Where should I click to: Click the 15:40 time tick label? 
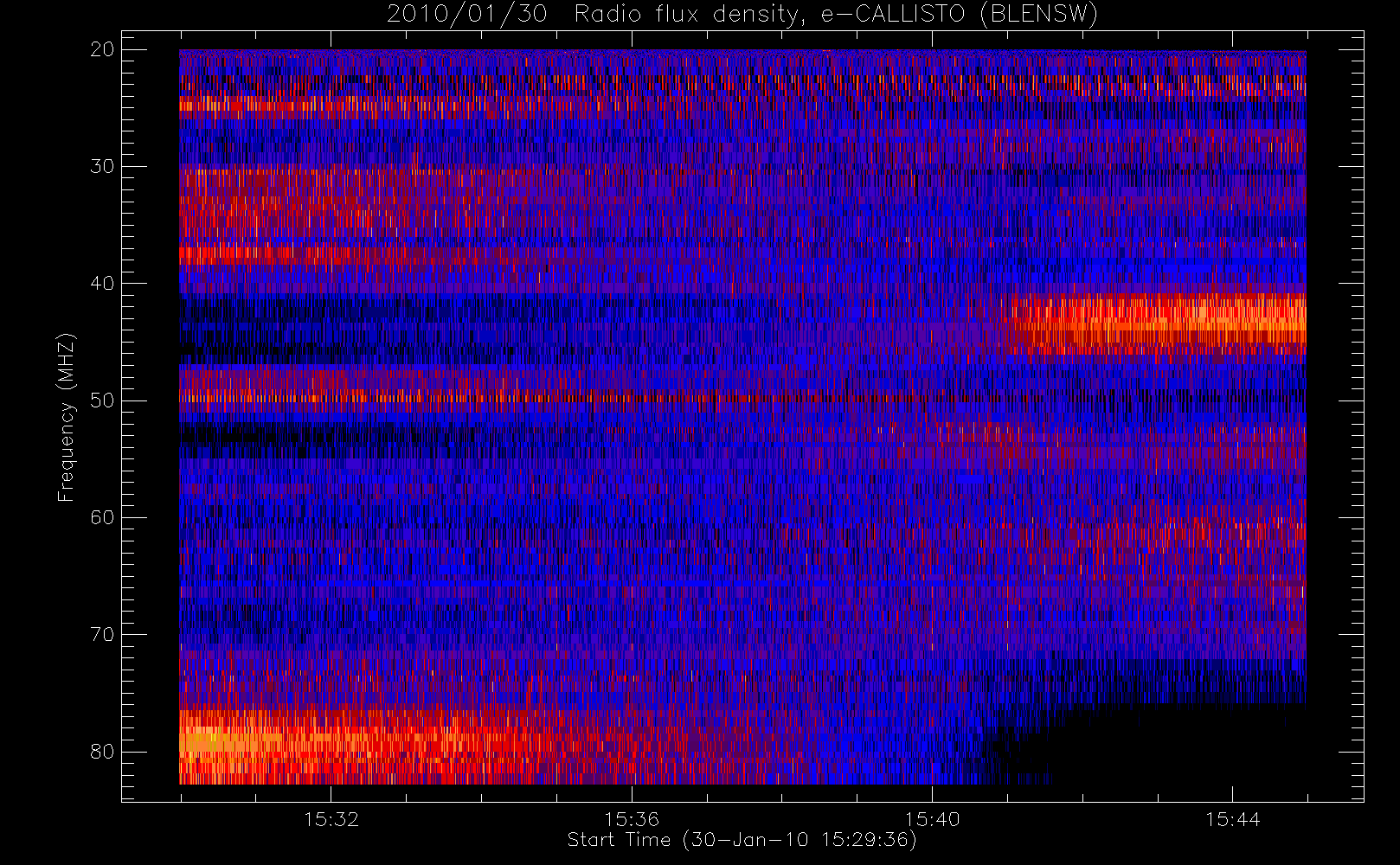coord(933,819)
